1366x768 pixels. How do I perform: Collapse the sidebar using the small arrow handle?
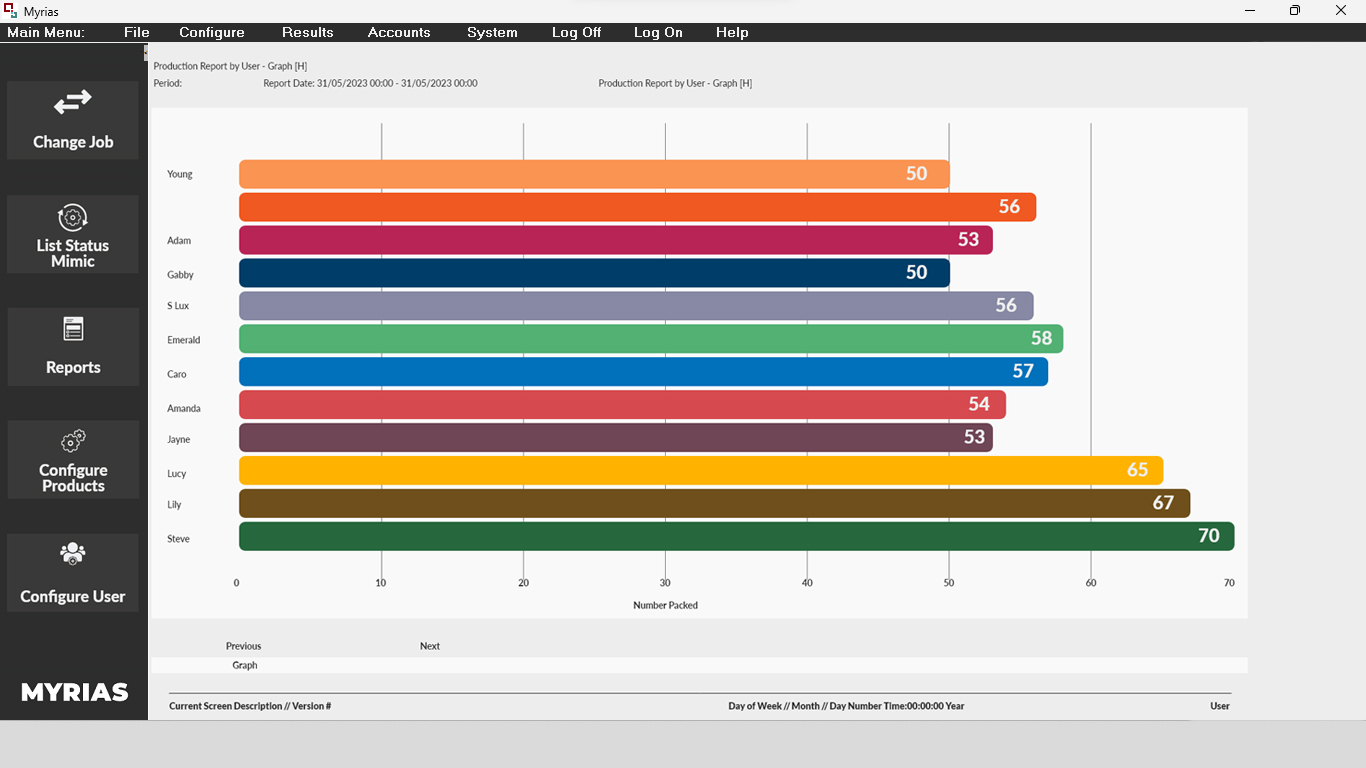pos(146,52)
